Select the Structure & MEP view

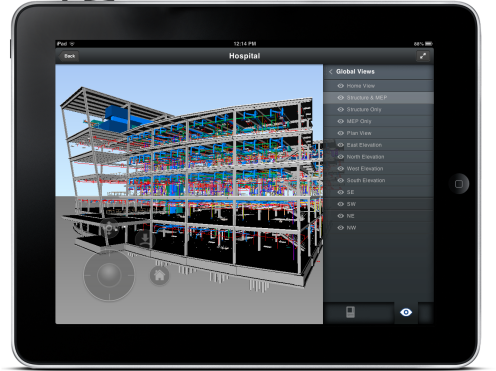point(379,98)
